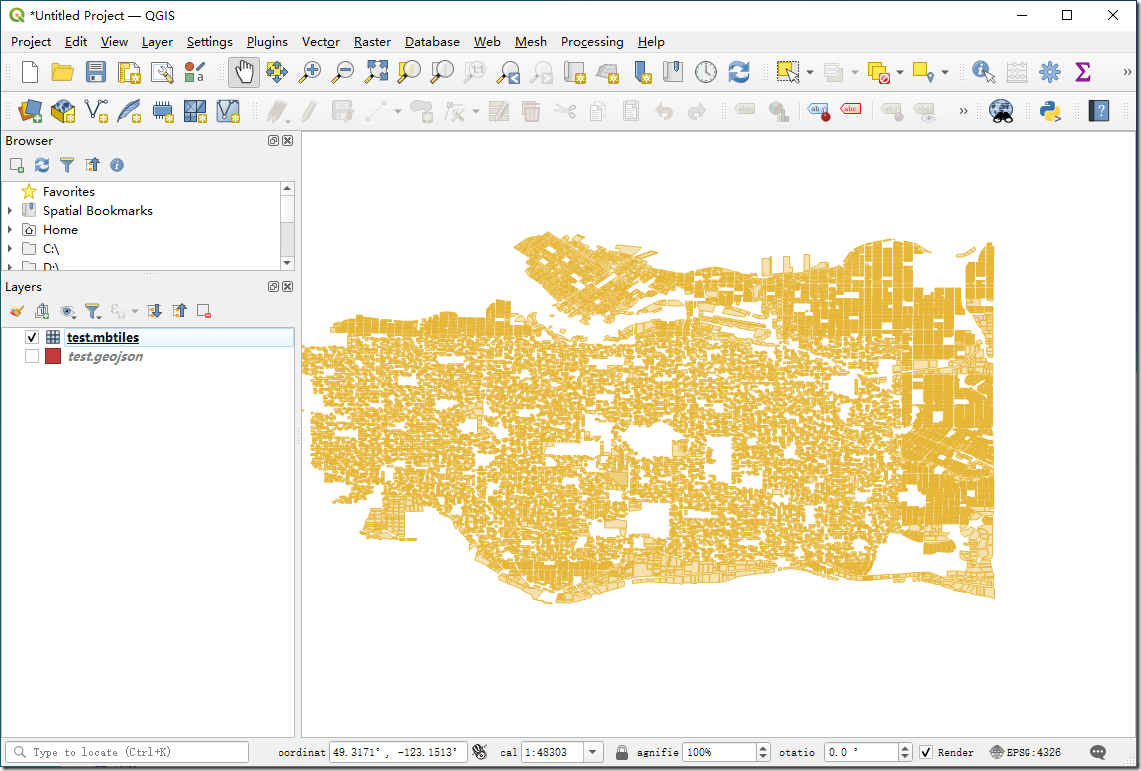Click the Zoom In magnifier tool
The height and width of the screenshot is (771, 1141).
(311, 72)
